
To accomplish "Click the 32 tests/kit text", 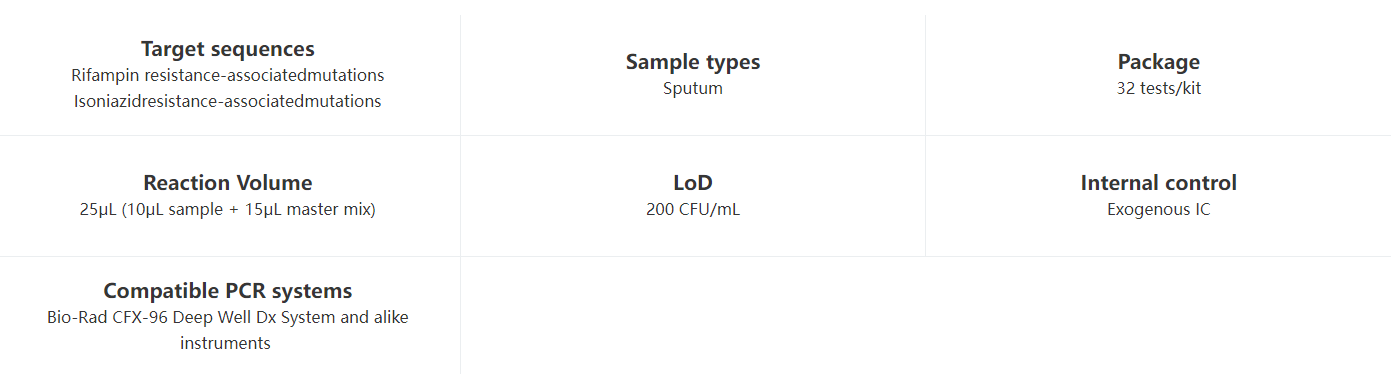I will 1159,88.
